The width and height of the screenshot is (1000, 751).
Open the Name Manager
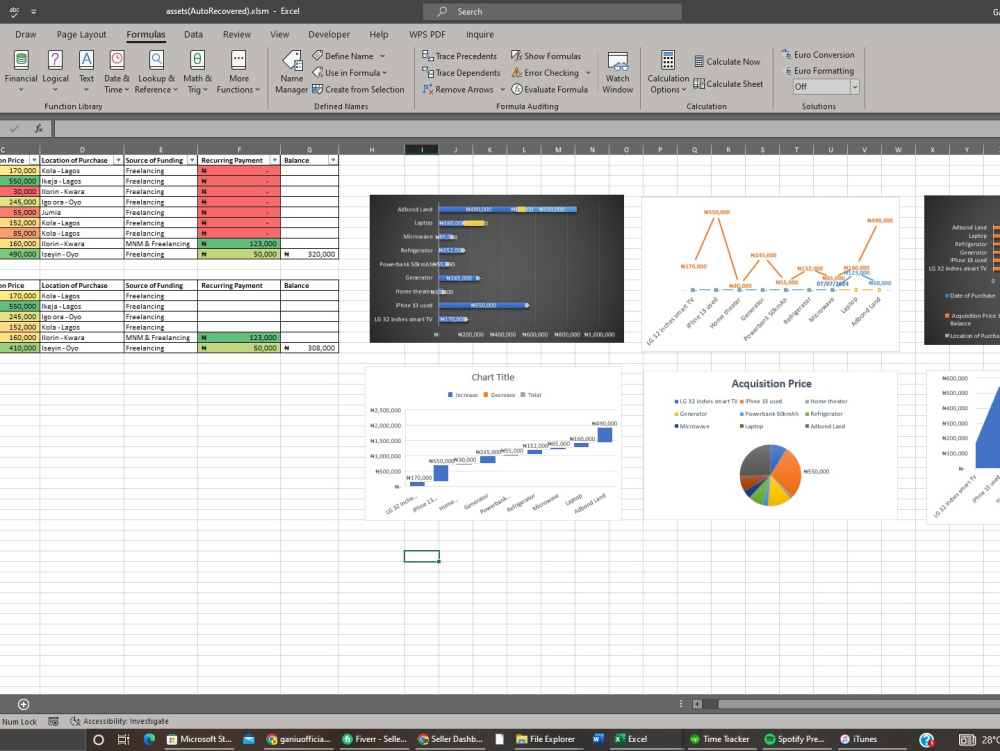coord(291,71)
